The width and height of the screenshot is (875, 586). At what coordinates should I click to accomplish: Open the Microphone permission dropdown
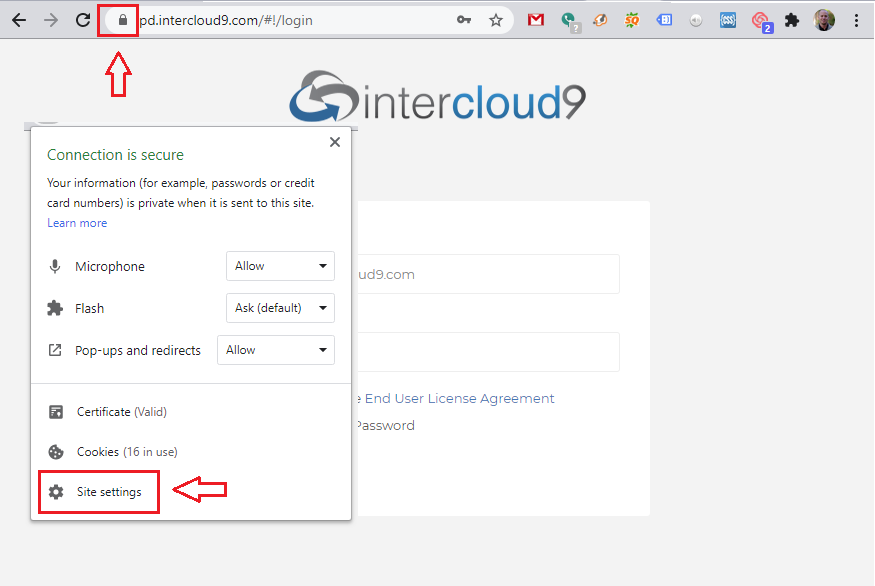click(280, 266)
